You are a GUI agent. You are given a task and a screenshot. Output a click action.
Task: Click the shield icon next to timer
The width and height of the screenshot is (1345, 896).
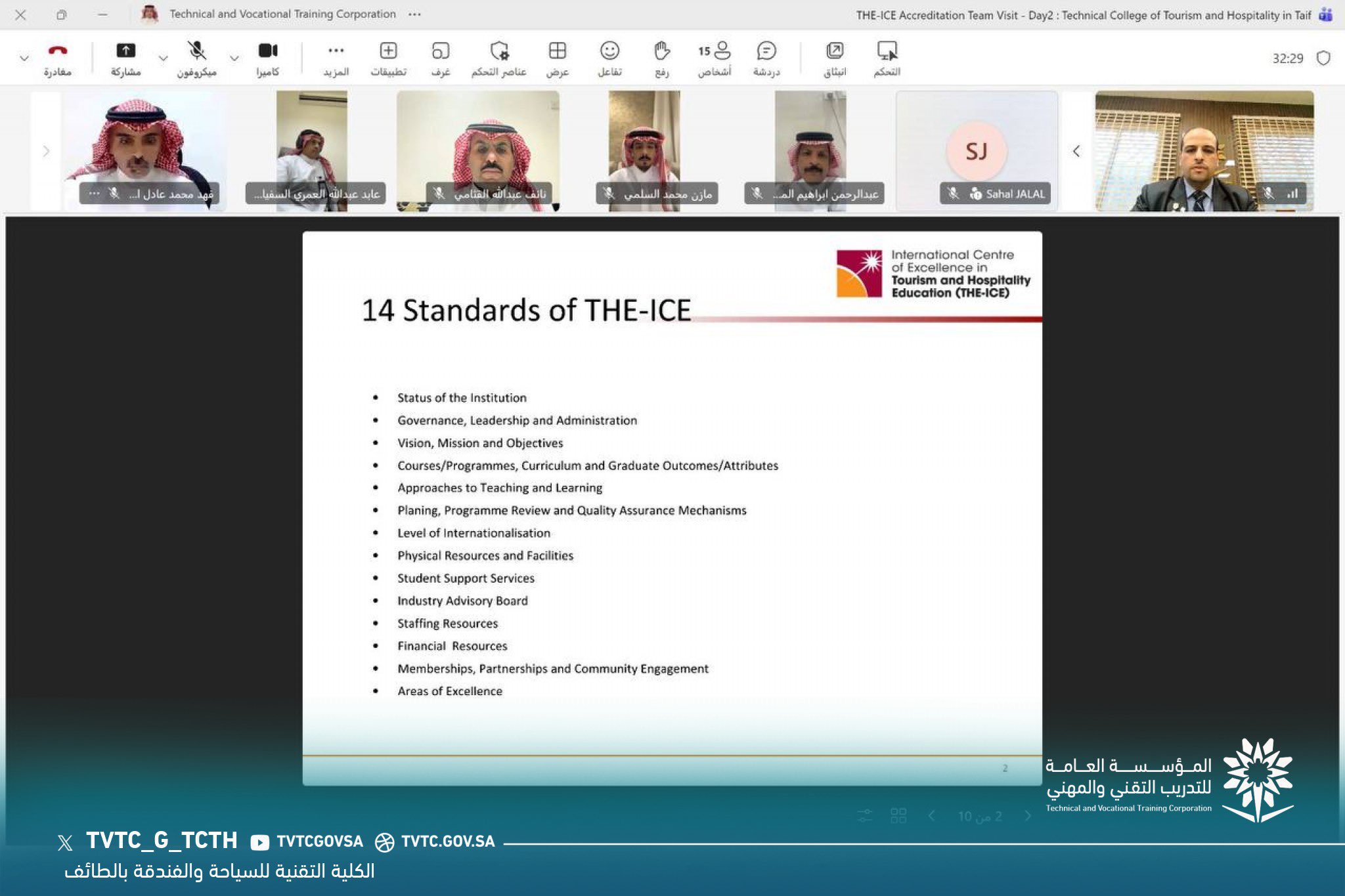(x=1323, y=58)
